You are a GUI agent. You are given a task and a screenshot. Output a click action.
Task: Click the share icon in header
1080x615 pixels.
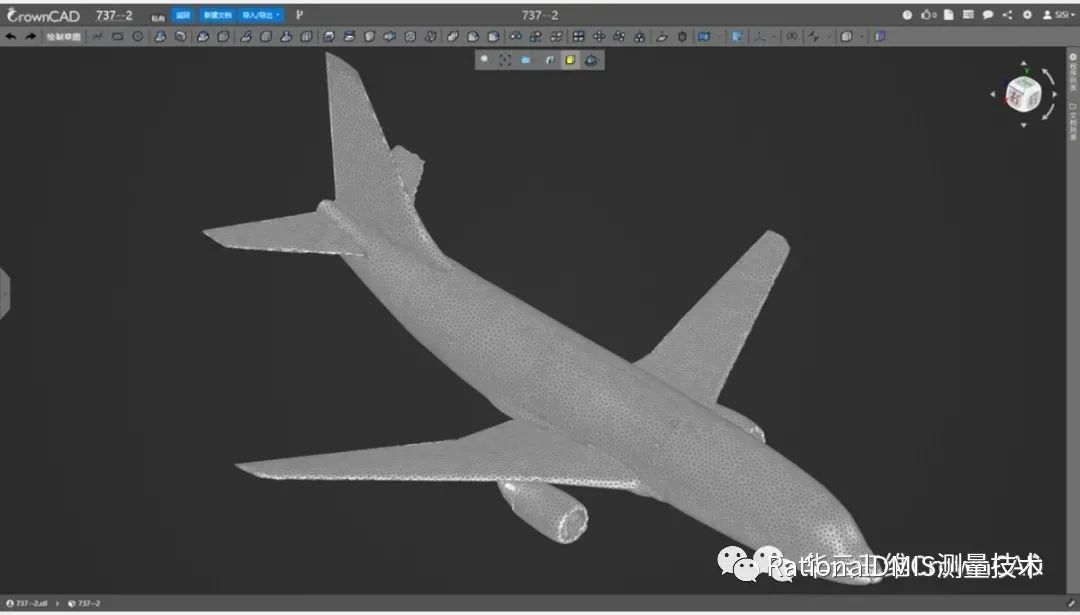point(1007,15)
